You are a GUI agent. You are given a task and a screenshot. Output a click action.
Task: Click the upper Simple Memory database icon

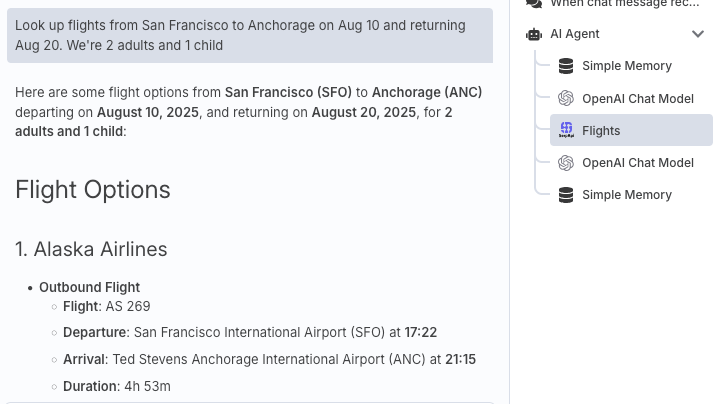tap(566, 66)
